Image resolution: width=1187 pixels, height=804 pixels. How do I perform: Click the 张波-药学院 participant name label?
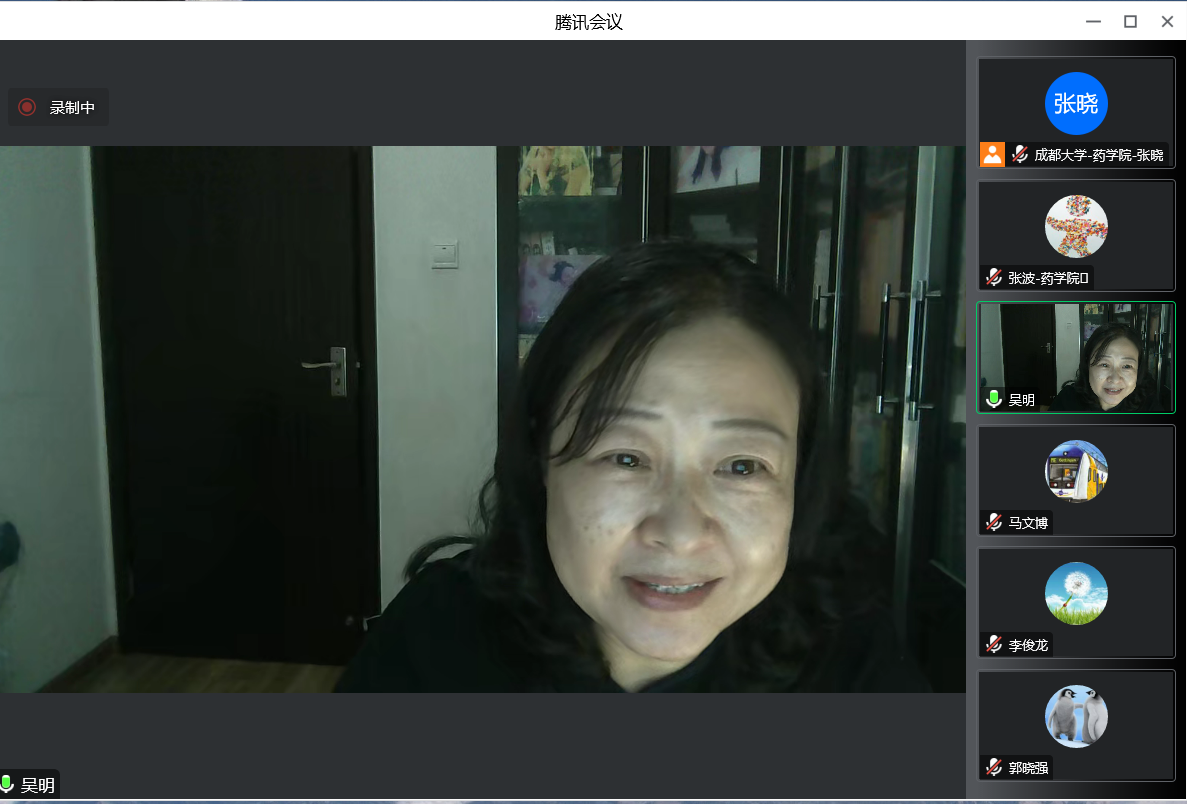point(1047,278)
